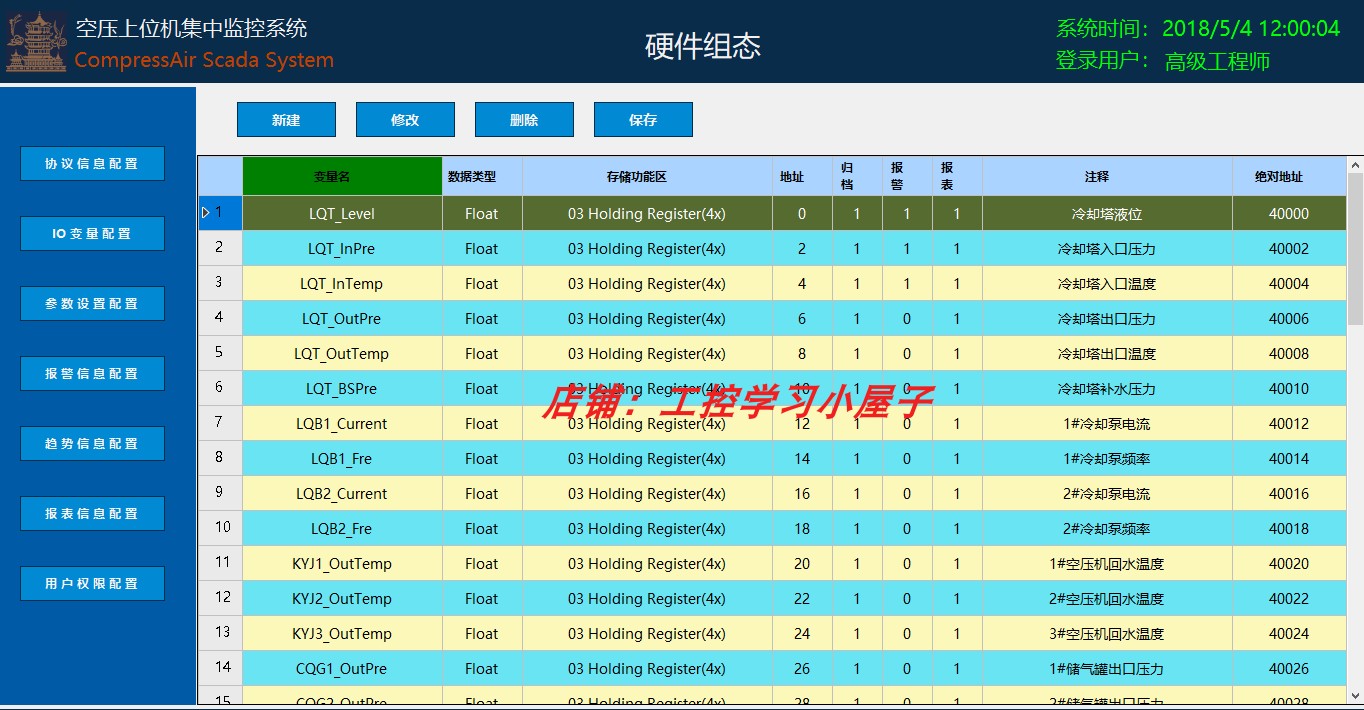Click the 变量名 column header
This screenshot has height=710, width=1364.
[x=342, y=176]
